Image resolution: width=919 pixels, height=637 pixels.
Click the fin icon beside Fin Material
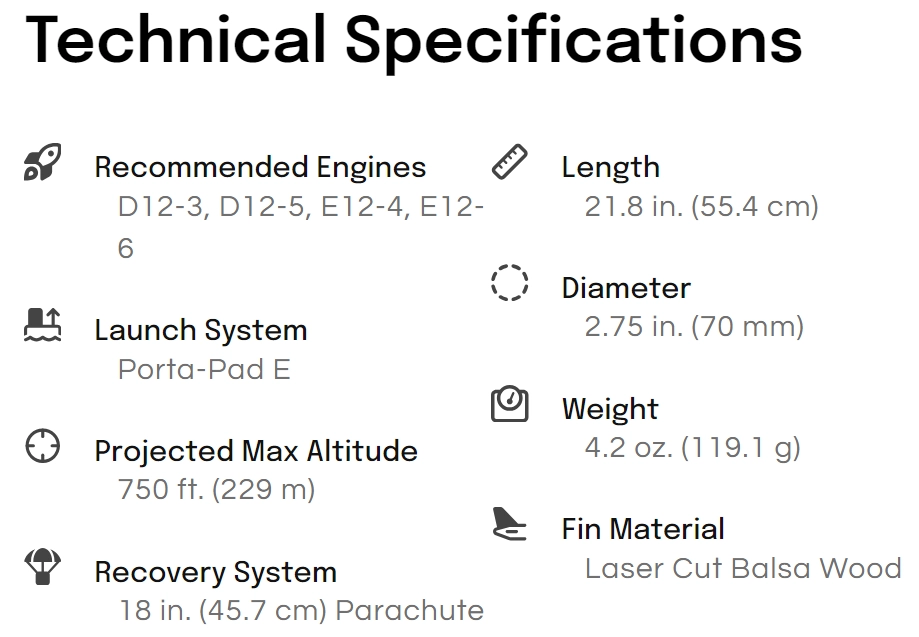(x=509, y=524)
